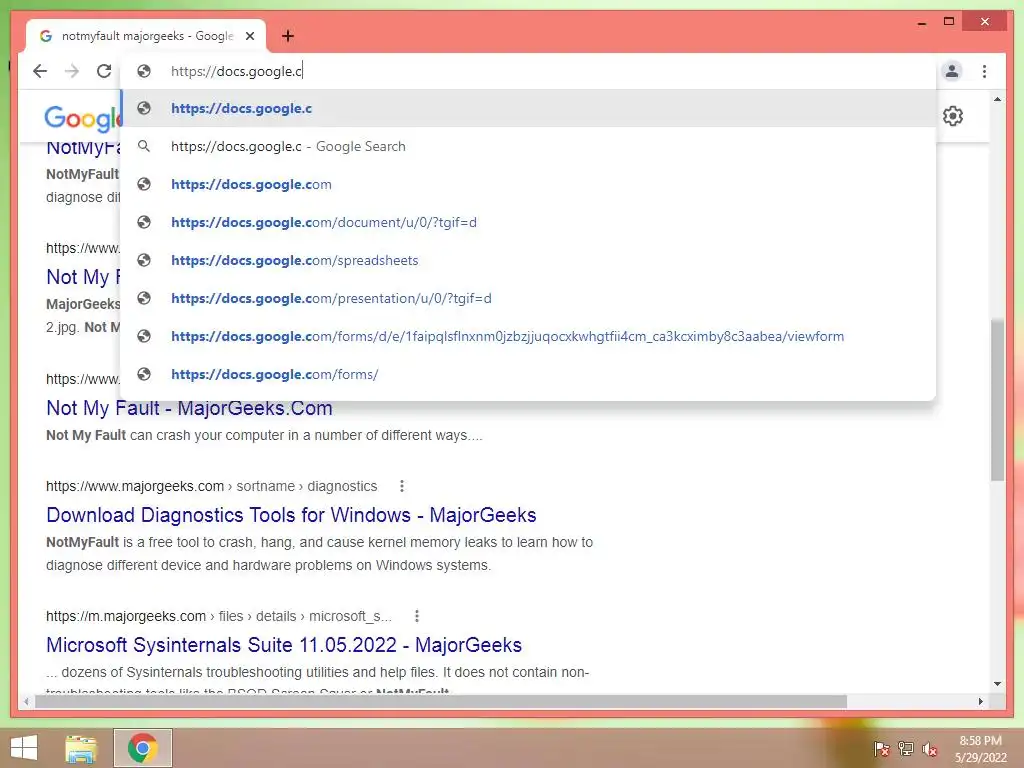The height and width of the screenshot is (768, 1024).
Task: Open Google search settings gear
Action: (x=953, y=116)
